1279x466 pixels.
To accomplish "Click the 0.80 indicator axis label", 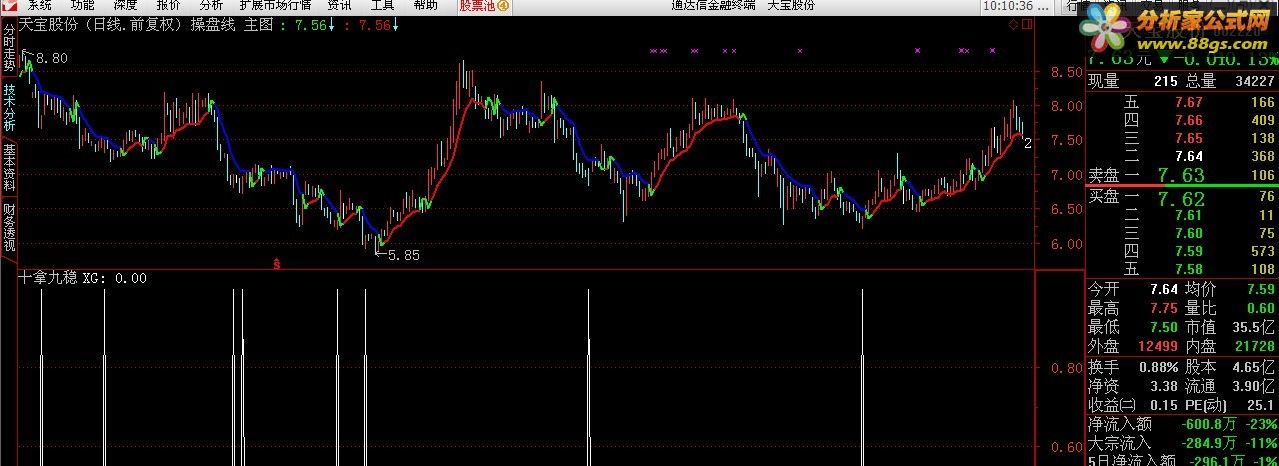I will [1066, 368].
